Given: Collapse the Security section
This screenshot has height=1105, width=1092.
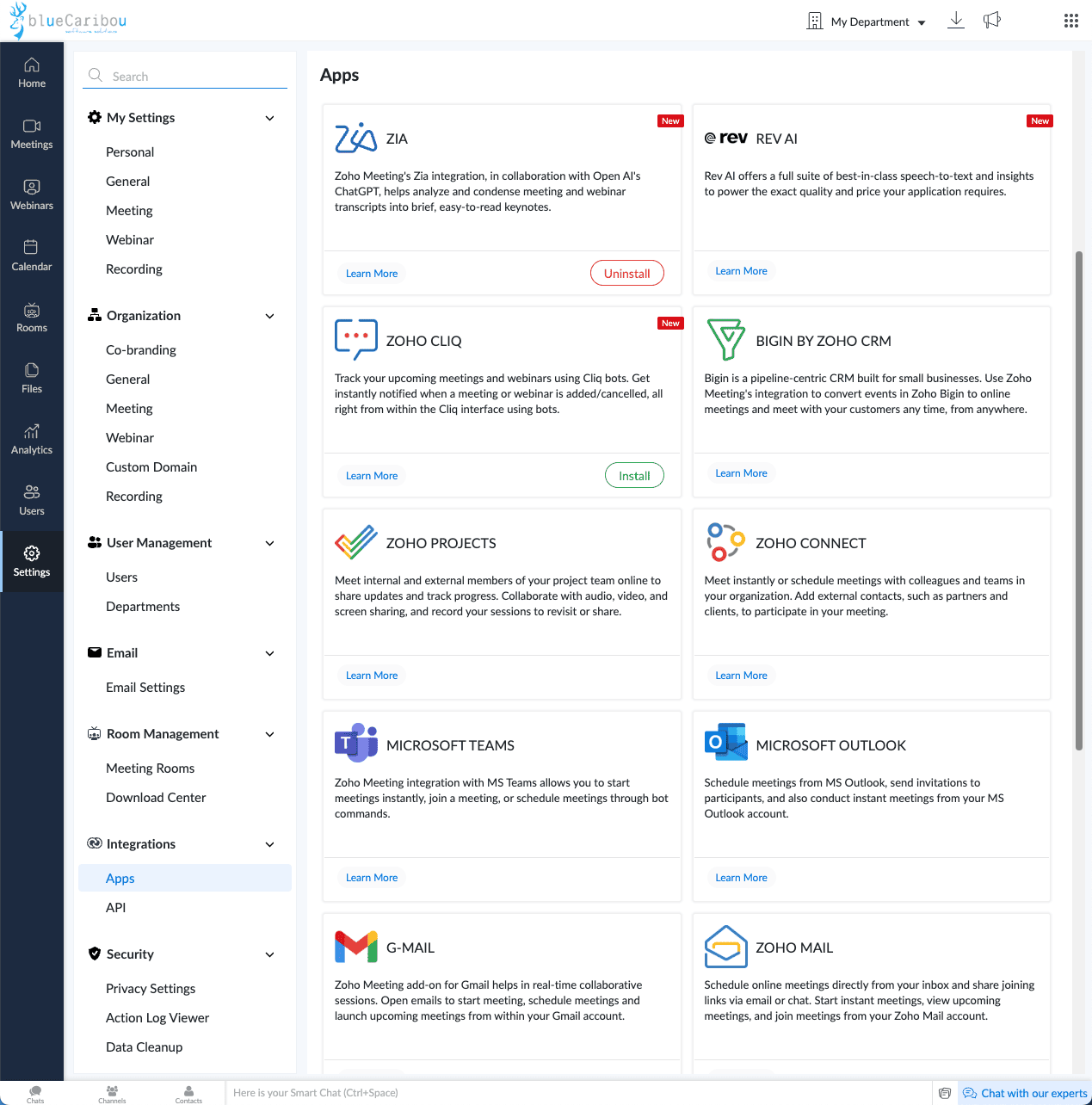Looking at the screenshot, I should (269, 954).
